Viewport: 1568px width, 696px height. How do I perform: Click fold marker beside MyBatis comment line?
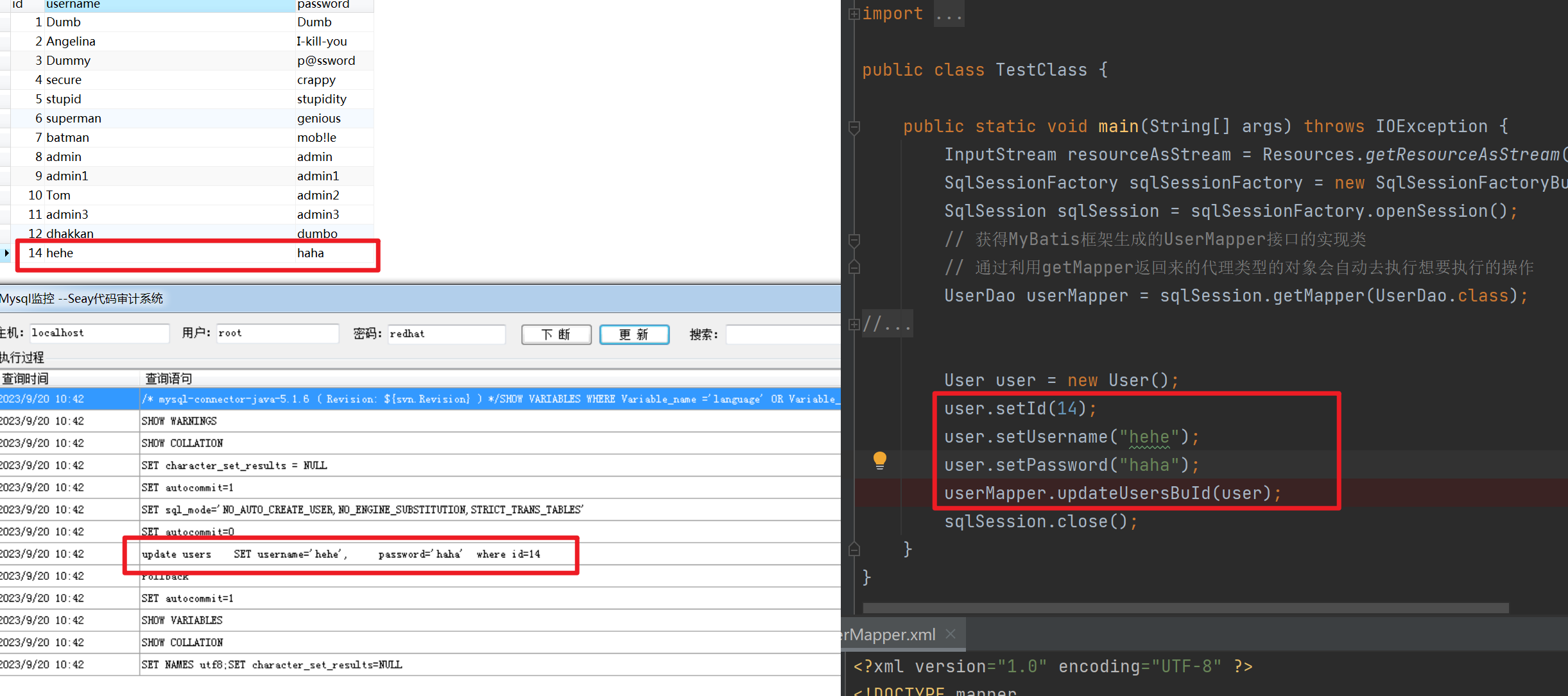click(854, 240)
